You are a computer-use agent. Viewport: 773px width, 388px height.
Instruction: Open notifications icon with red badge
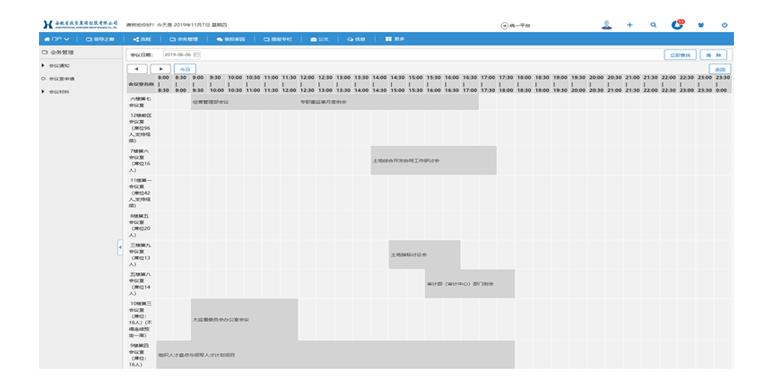coord(678,24)
